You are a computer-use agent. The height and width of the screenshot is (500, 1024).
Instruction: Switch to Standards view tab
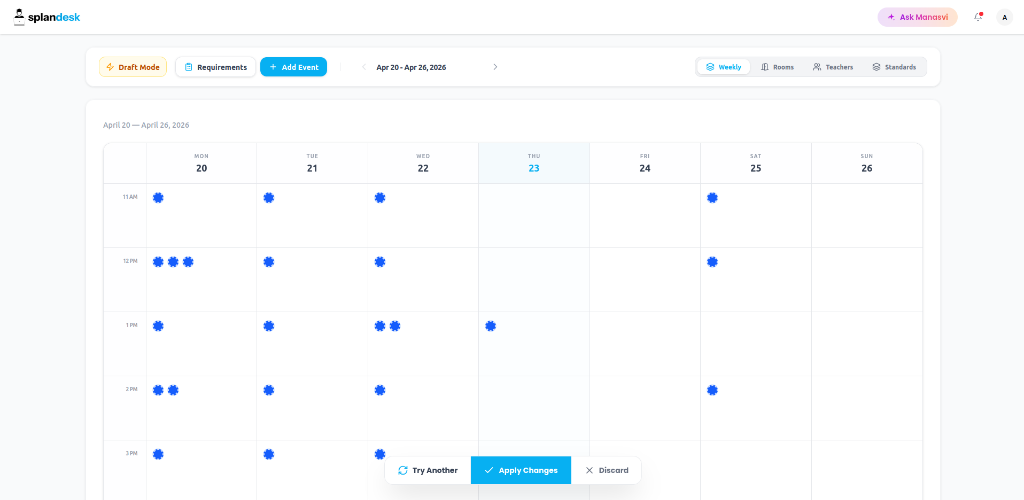pos(894,67)
